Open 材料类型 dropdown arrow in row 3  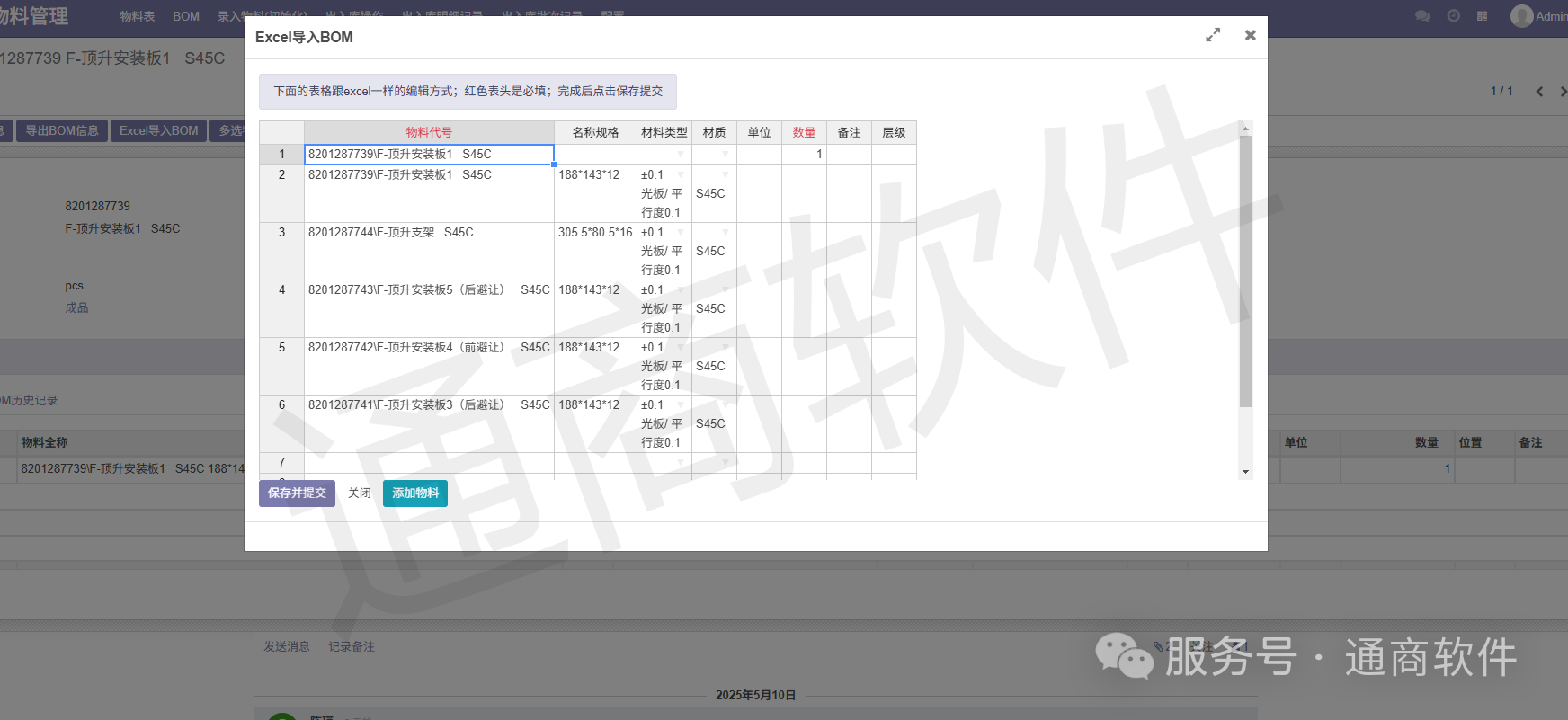(680, 233)
